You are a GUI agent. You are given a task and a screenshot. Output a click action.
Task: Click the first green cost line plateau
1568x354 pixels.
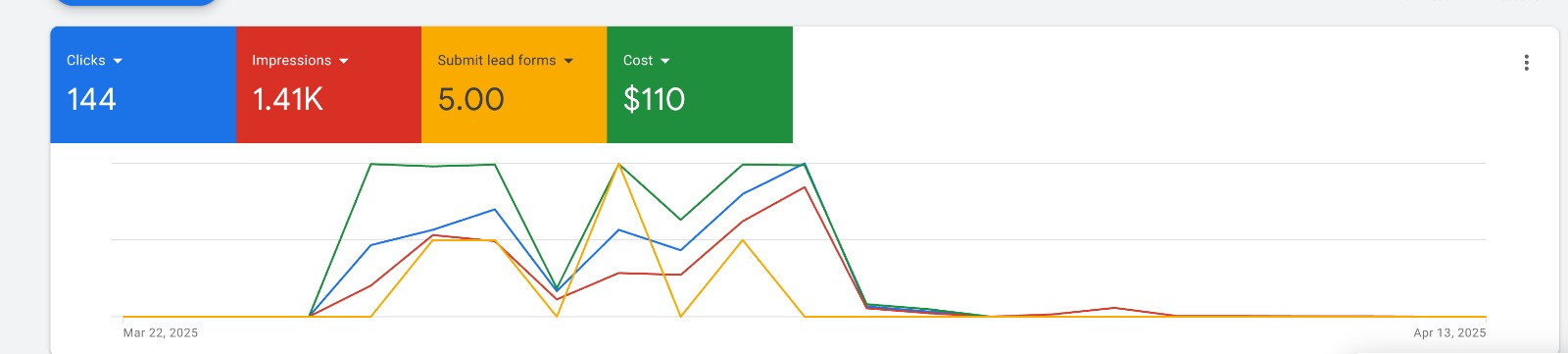tap(432, 165)
